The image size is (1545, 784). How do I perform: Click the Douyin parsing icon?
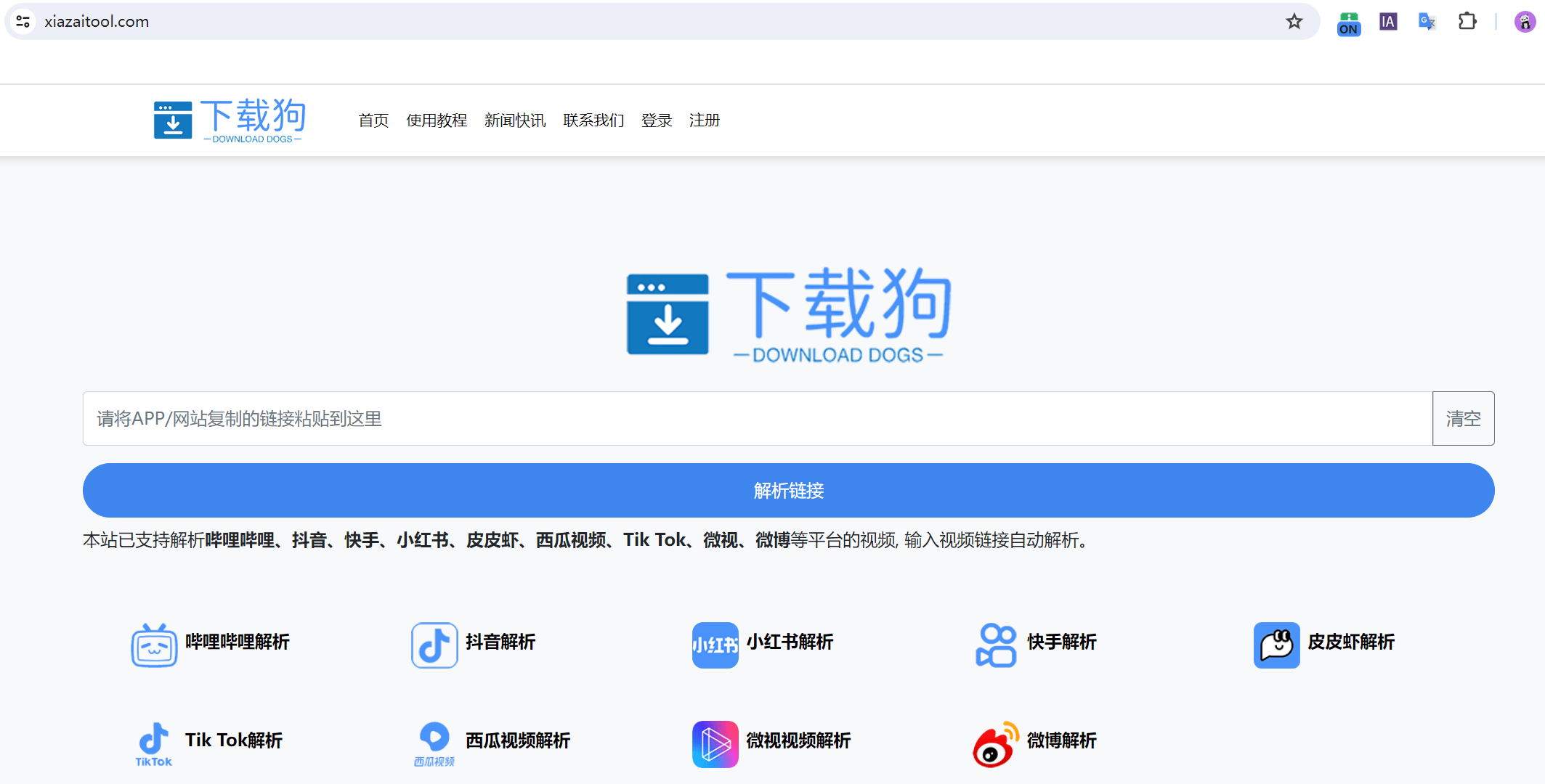tap(434, 645)
